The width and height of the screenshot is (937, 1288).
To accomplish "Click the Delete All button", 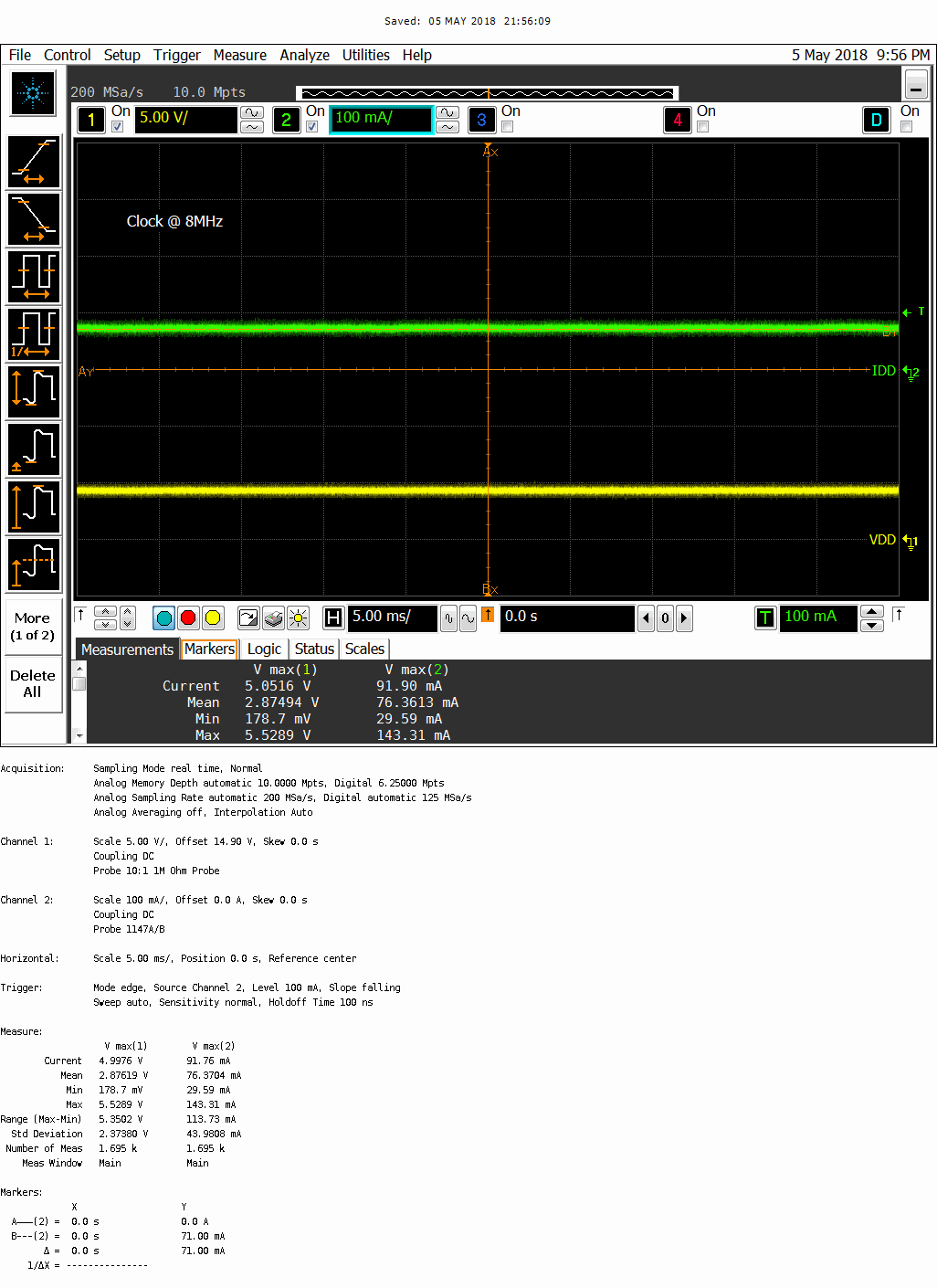I will [33, 683].
